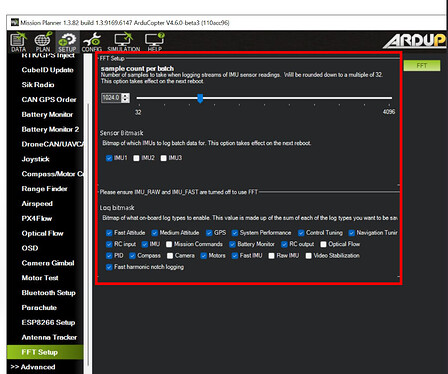Click the Mission Planner title bar icon

coord(15,22)
